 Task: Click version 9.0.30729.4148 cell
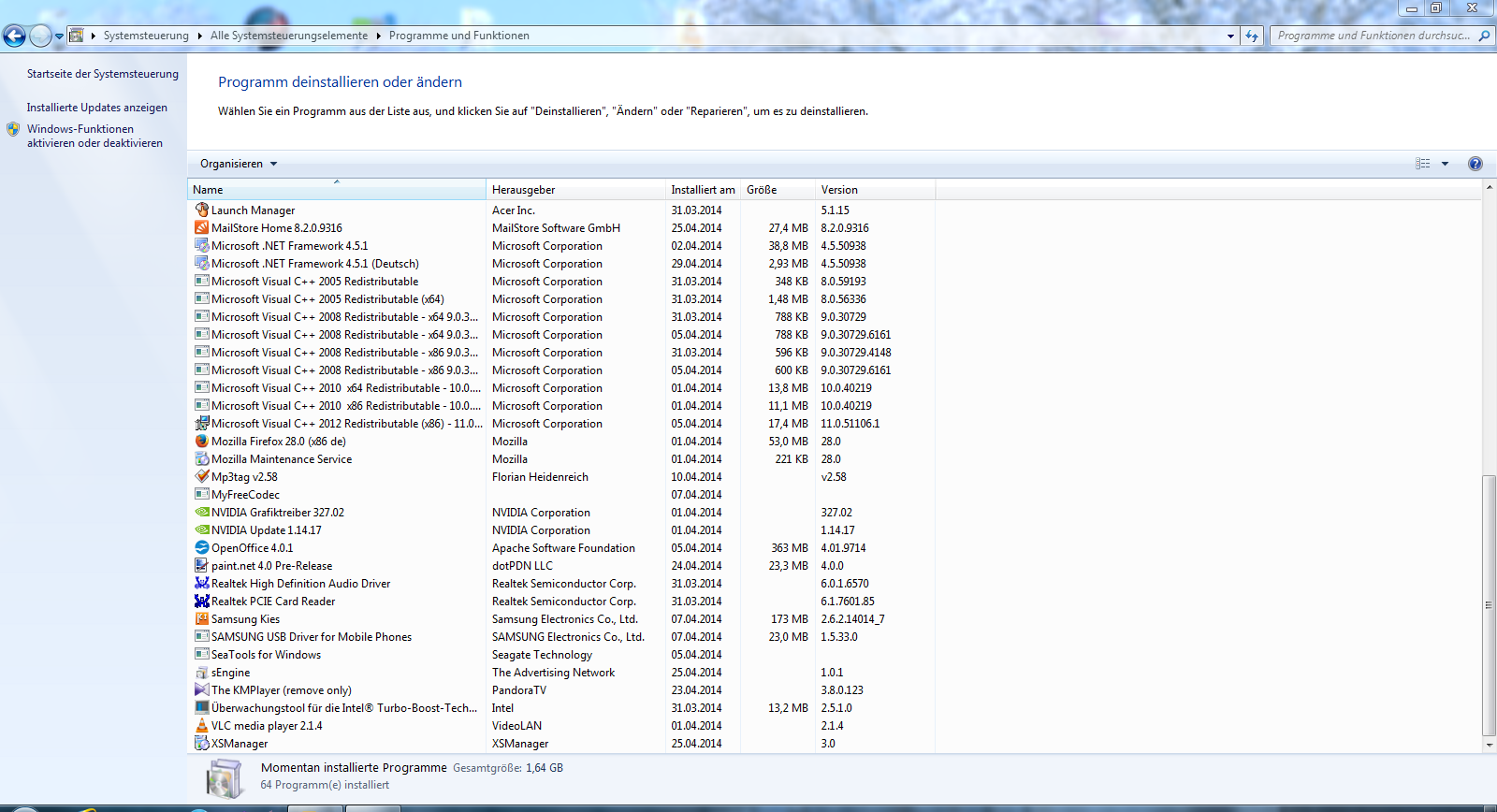pyautogui.click(x=855, y=352)
